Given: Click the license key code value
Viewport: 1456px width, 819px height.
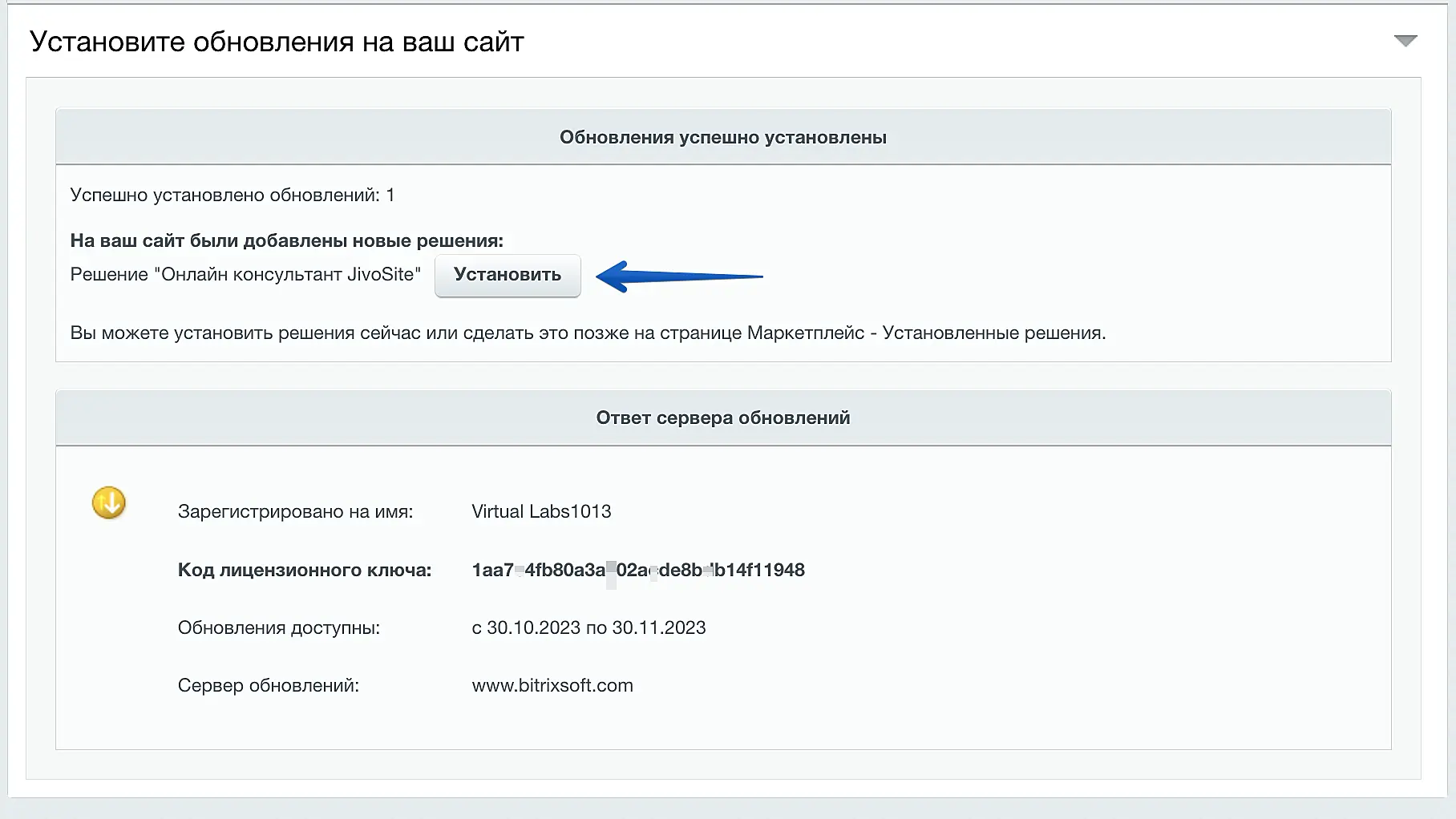Looking at the screenshot, I should click(x=637, y=570).
